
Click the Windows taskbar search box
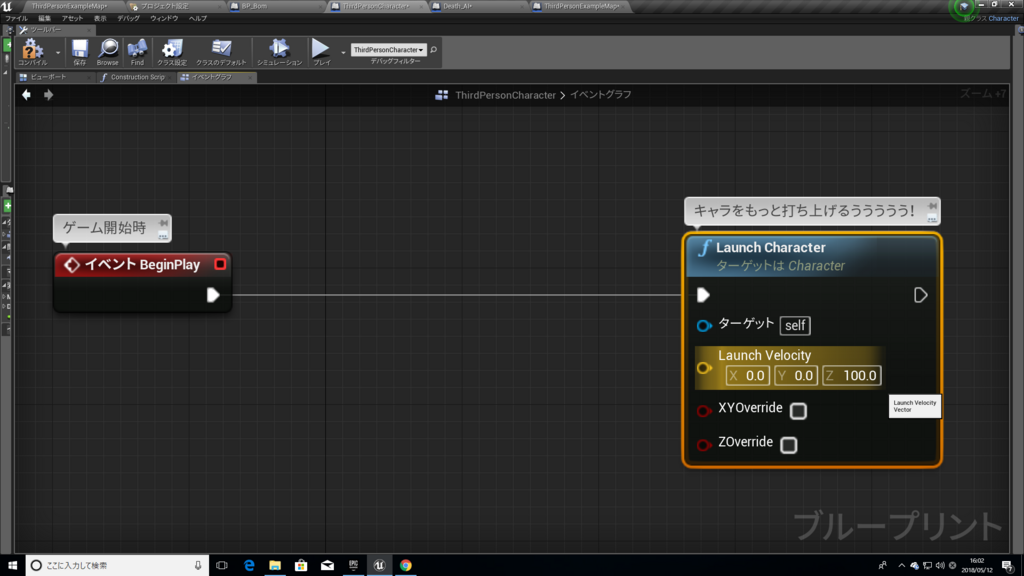tap(118, 565)
